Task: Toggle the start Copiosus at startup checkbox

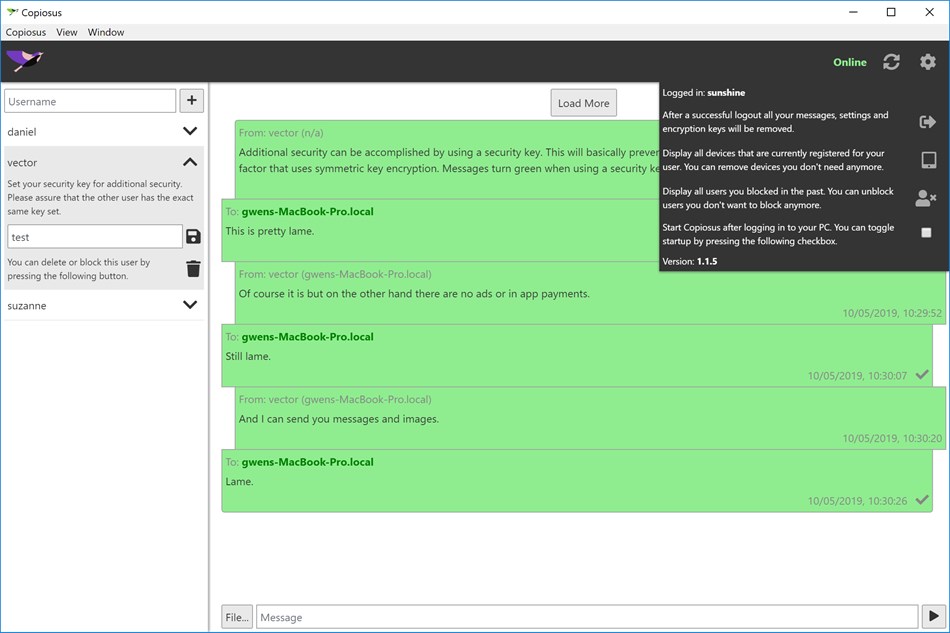Action: point(927,232)
